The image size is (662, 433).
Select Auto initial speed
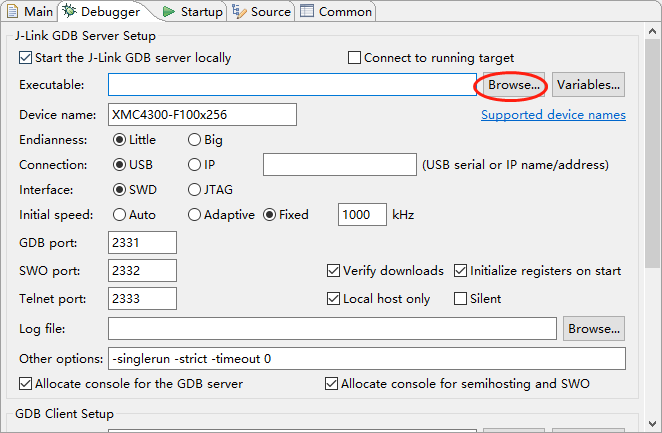(119, 215)
